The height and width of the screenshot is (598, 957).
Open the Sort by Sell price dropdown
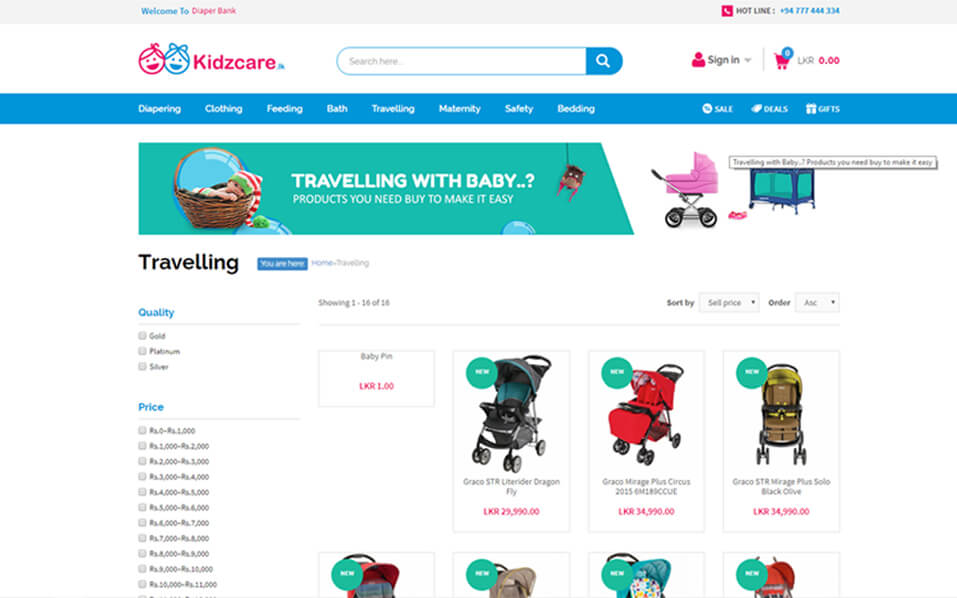pos(729,303)
